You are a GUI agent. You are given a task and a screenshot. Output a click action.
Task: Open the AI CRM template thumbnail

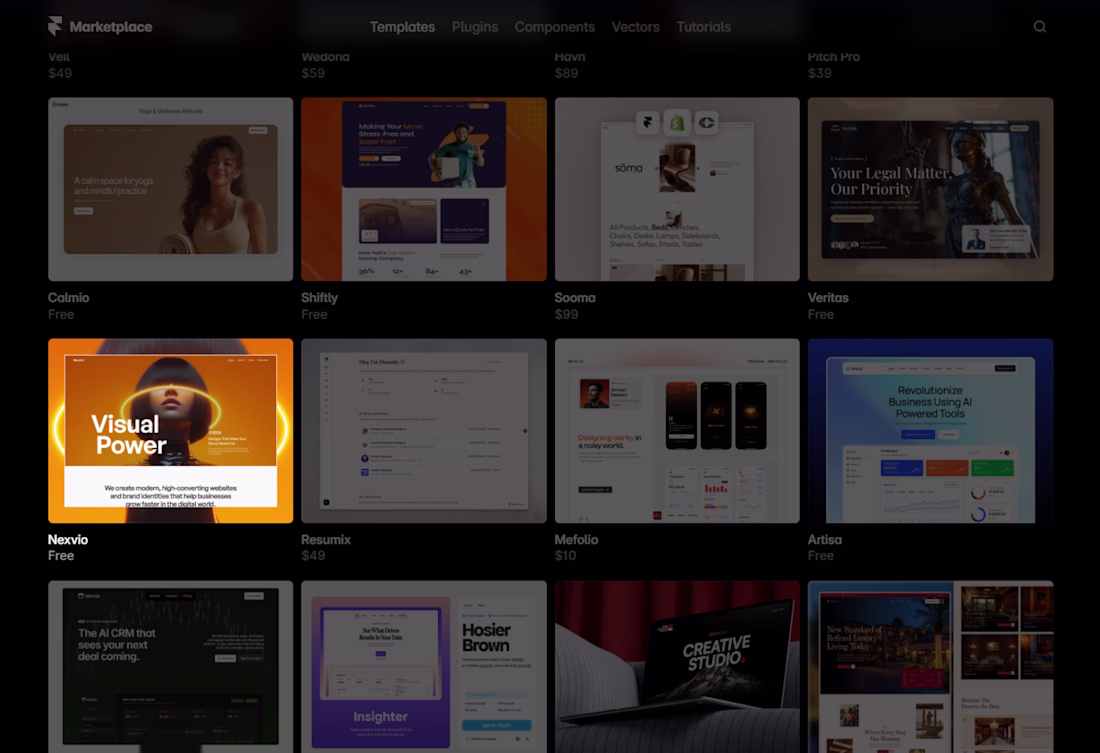[170, 667]
